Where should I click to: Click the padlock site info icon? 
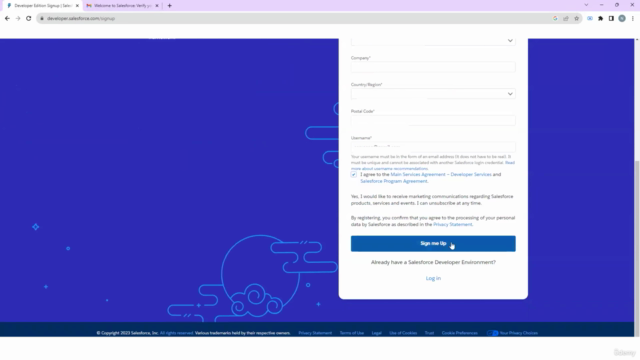(x=42, y=18)
